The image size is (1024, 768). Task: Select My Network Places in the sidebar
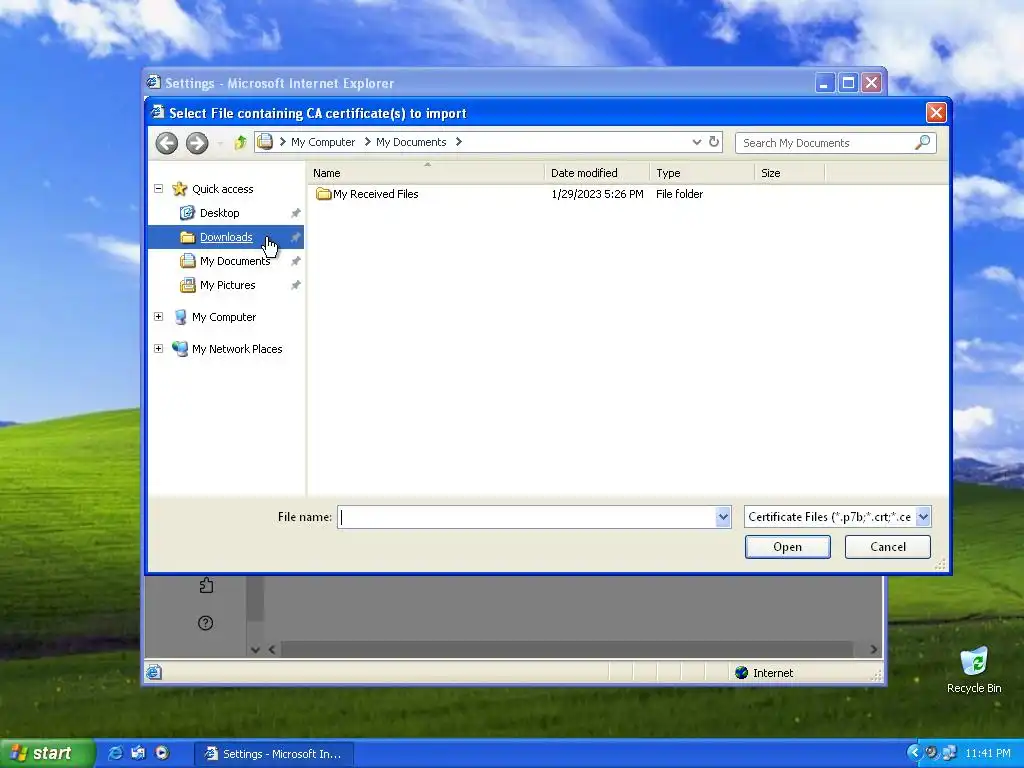pos(237,349)
